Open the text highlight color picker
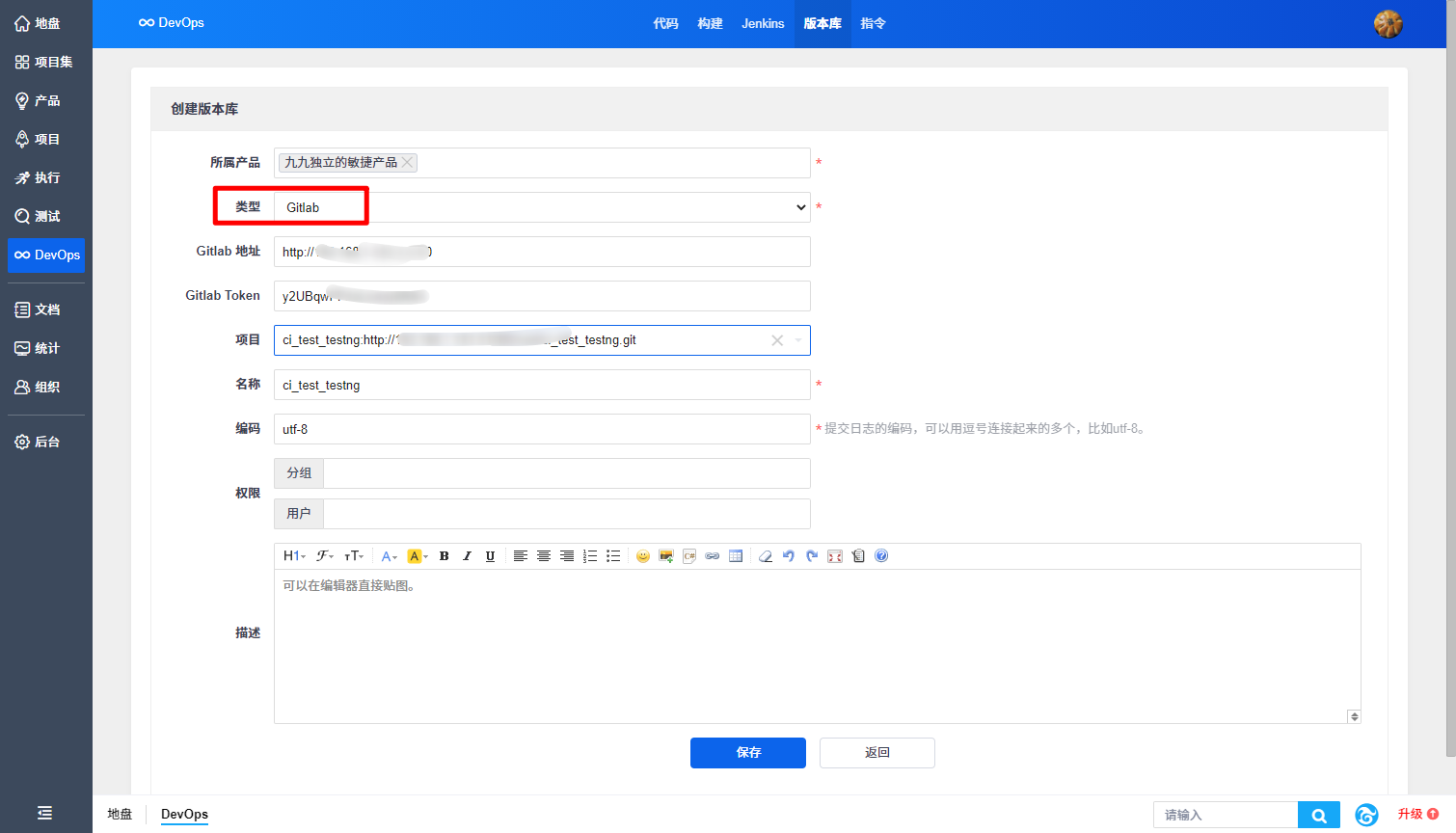Screen dimensions: 1456x833 (x=418, y=556)
